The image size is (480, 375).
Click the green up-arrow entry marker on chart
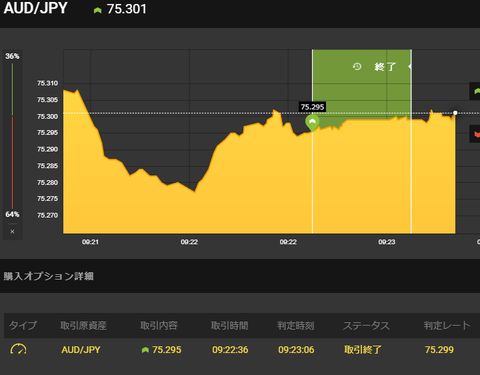pos(312,123)
